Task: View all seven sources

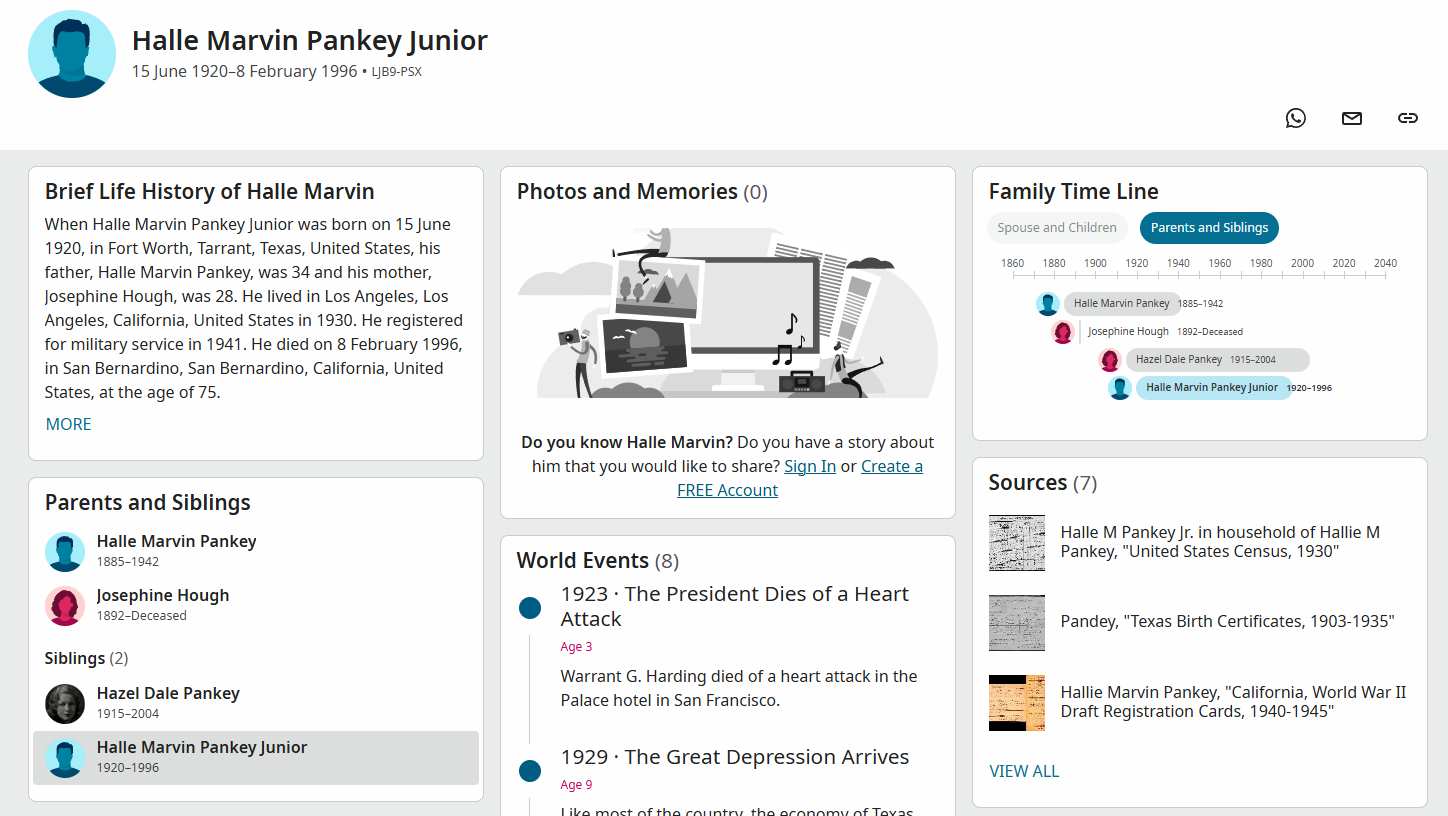Action: pyautogui.click(x=1024, y=771)
